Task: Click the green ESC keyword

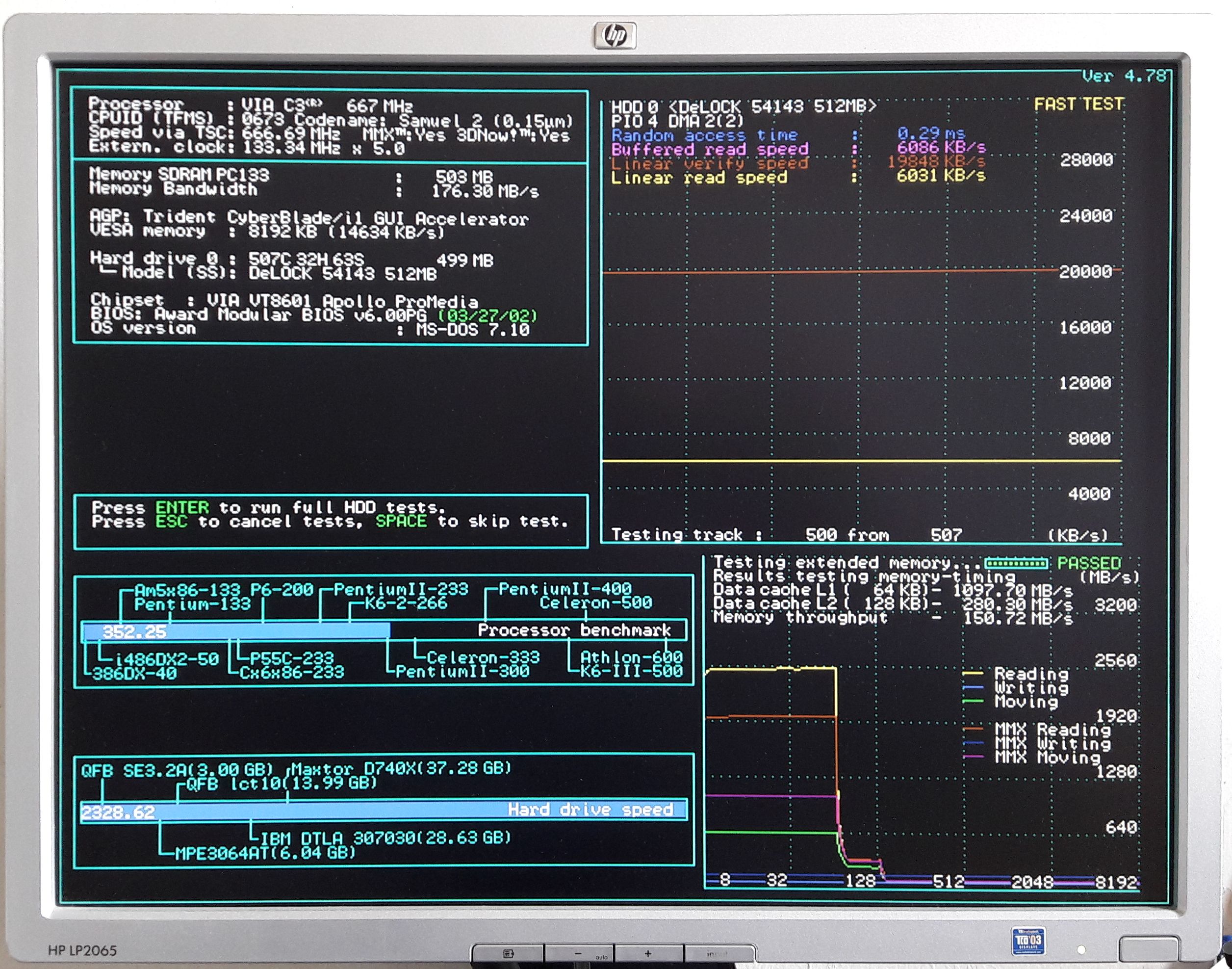Action: pos(171,522)
